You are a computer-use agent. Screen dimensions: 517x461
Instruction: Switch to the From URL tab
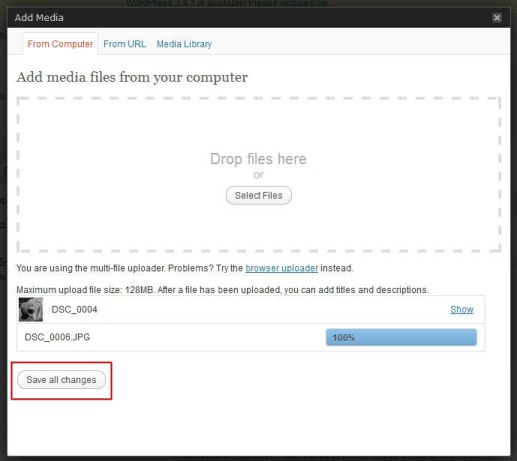(x=125, y=44)
